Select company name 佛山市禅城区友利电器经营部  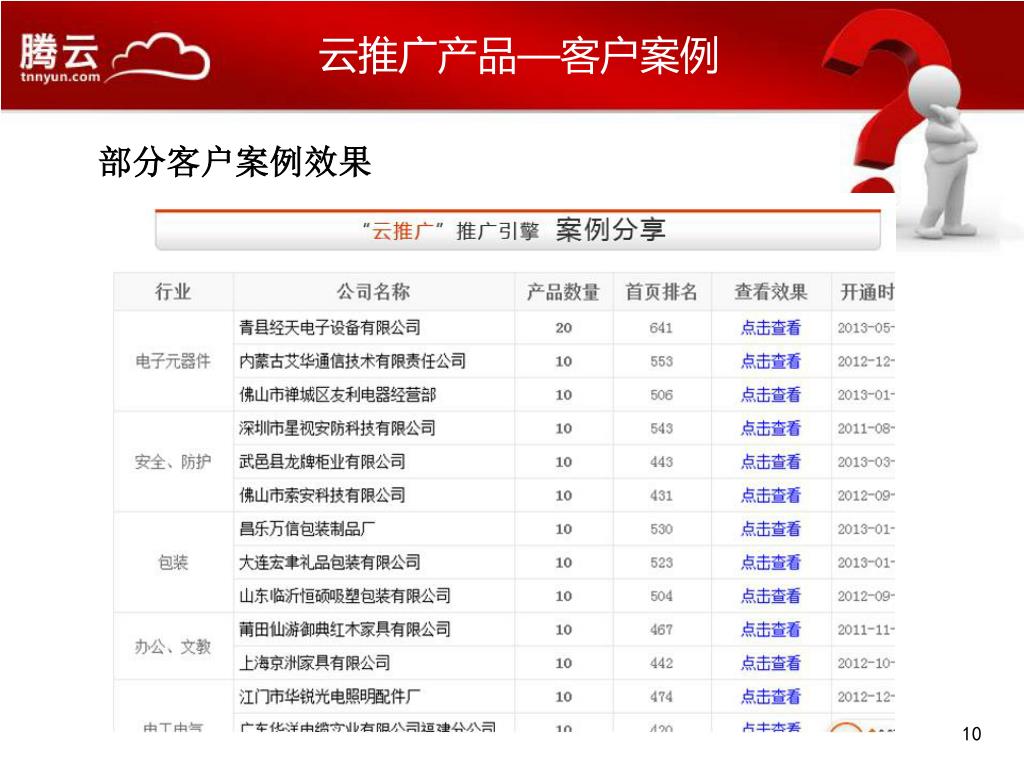click(338, 394)
